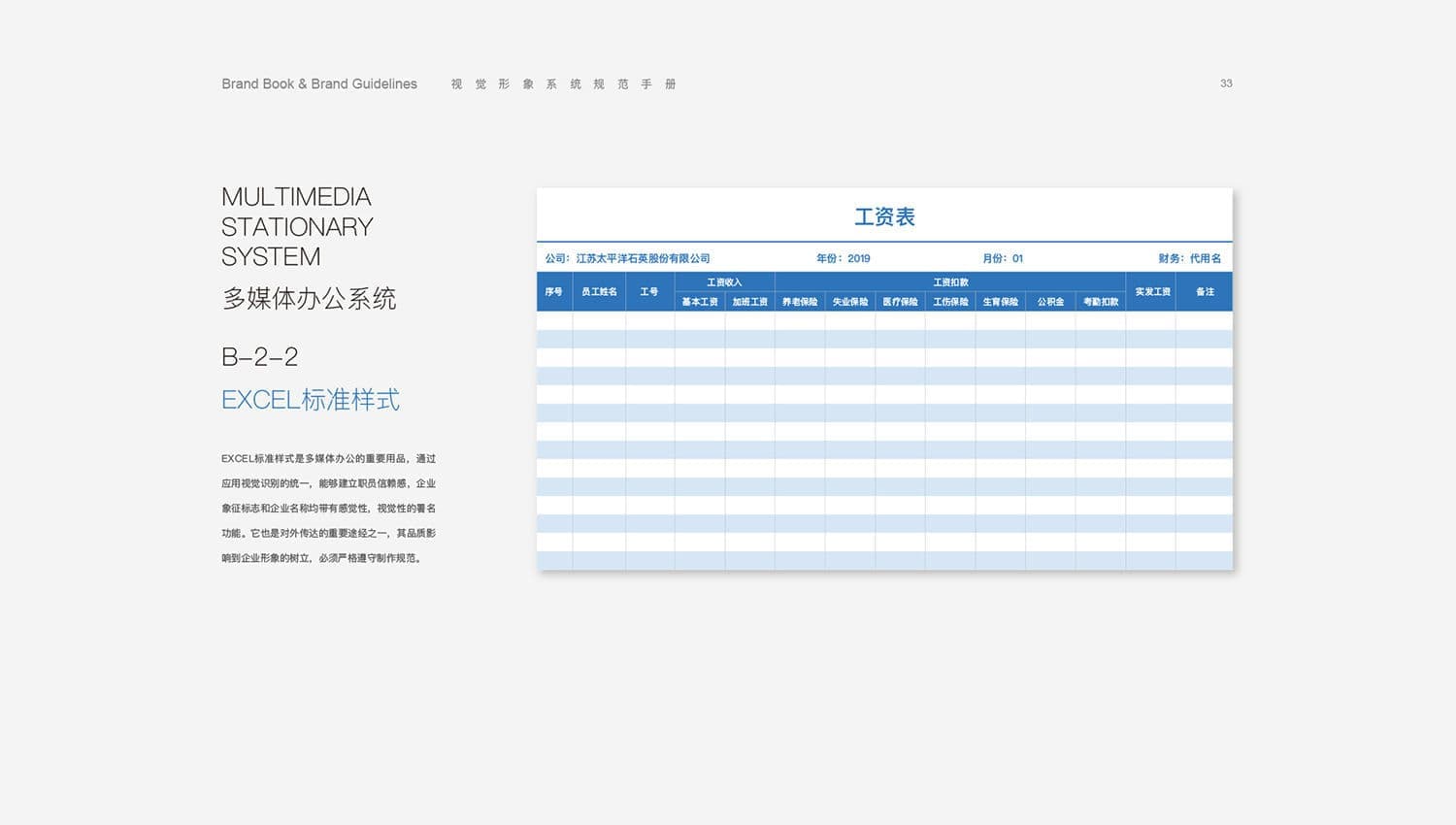Select the 序号 column header

pos(553,292)
